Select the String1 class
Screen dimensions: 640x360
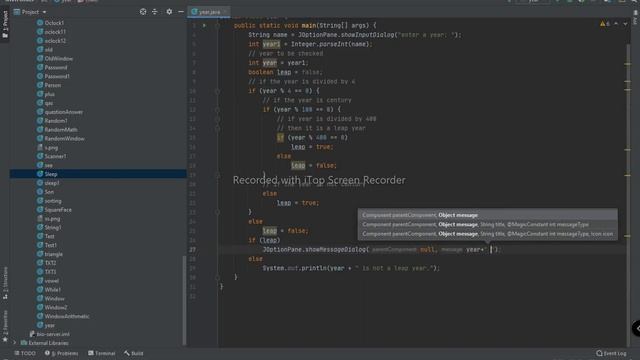53,227
